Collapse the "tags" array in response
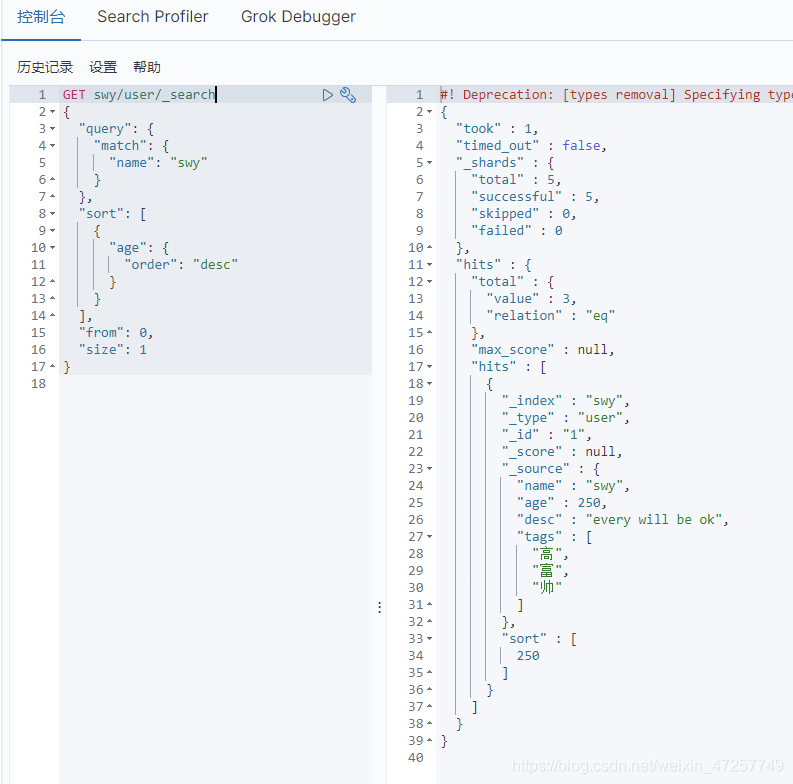 [429, 536]
